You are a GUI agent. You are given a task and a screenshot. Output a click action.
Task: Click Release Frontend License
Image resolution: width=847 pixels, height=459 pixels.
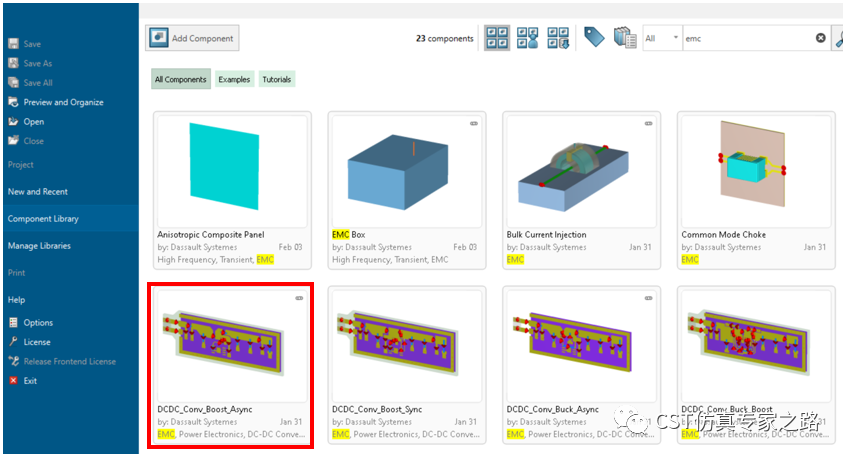70,361
